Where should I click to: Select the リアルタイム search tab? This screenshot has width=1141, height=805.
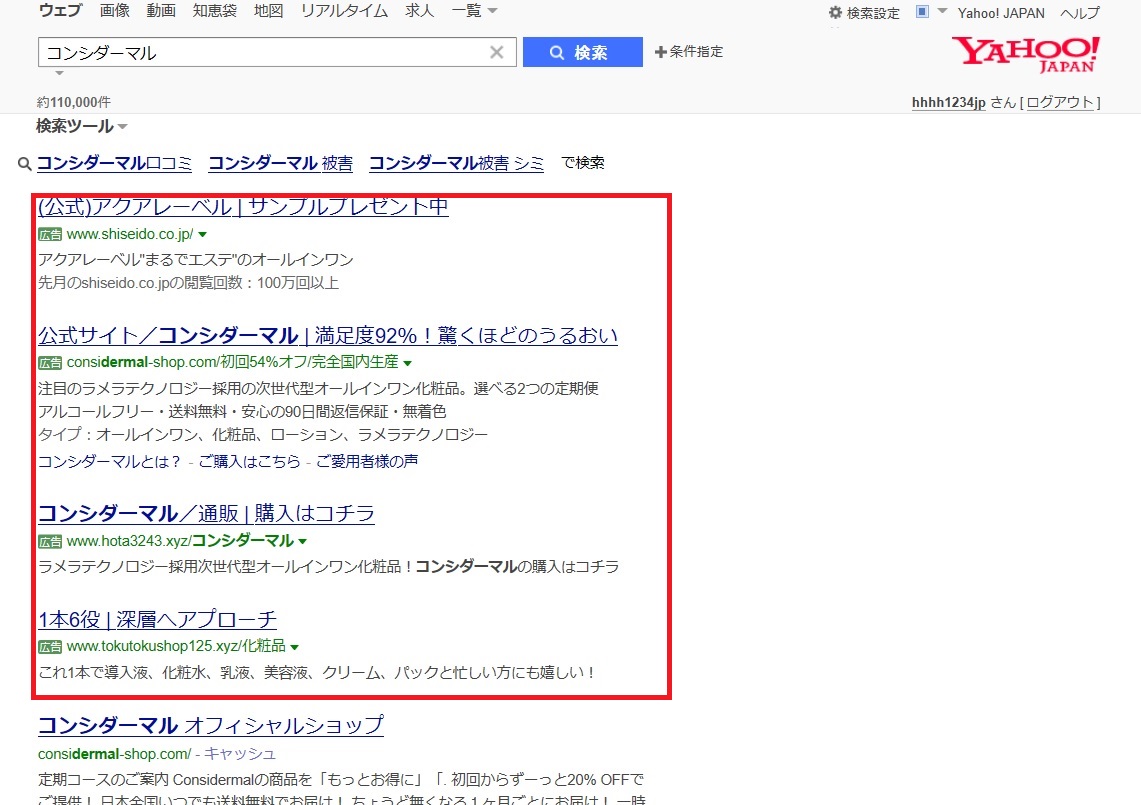346,11
